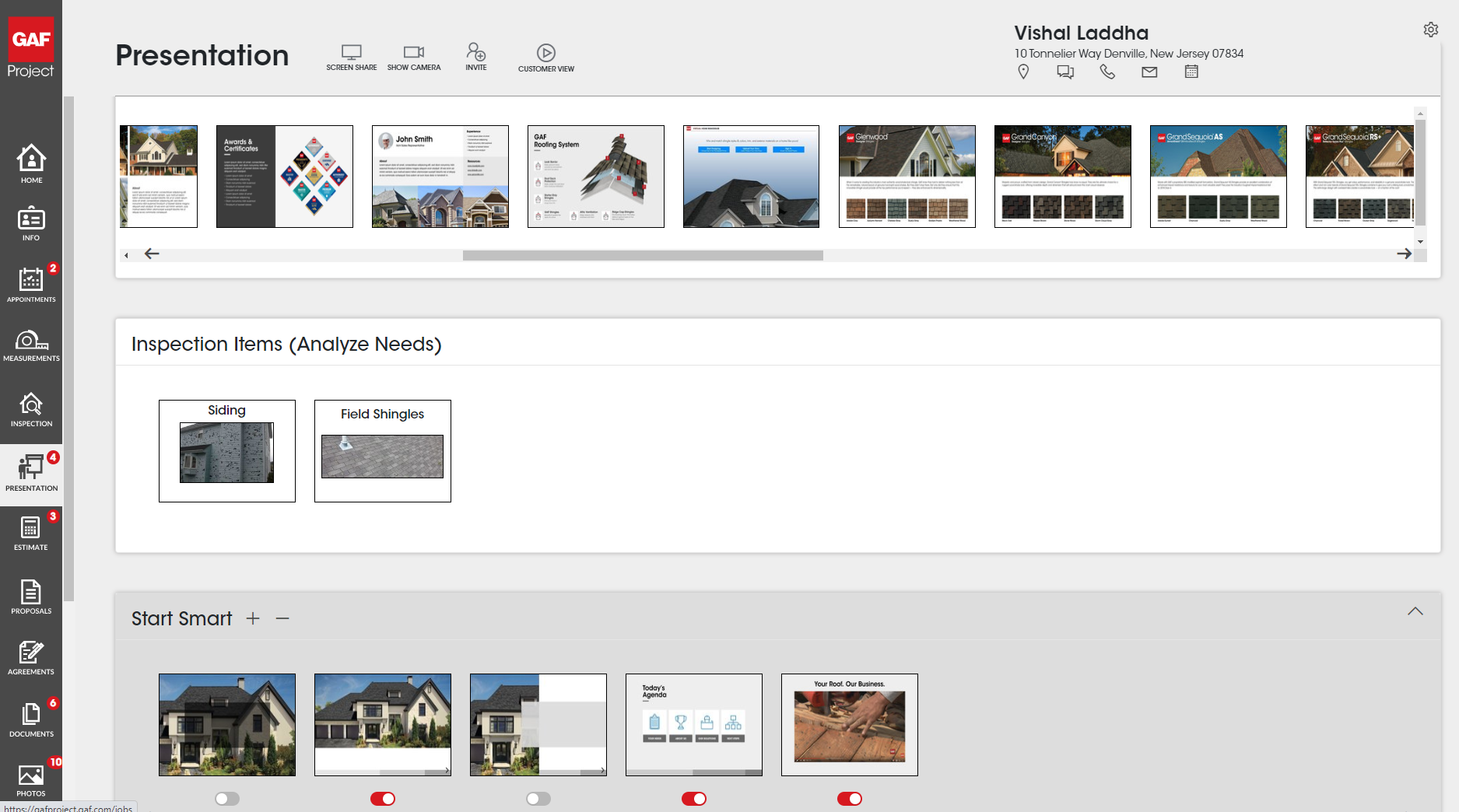Open Grand Sequoia AS slide
The height and width of the screenshot is (812, 1459).
pyautogui.click(x=1219, y=177)
